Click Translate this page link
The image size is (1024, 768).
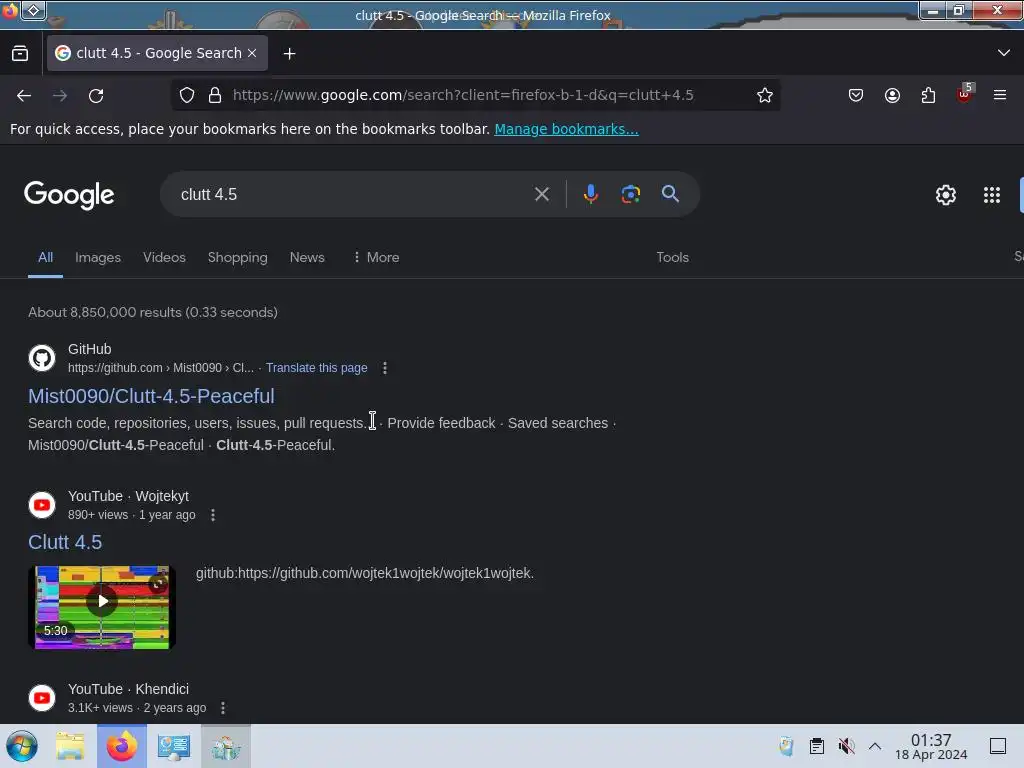(317, 368)
